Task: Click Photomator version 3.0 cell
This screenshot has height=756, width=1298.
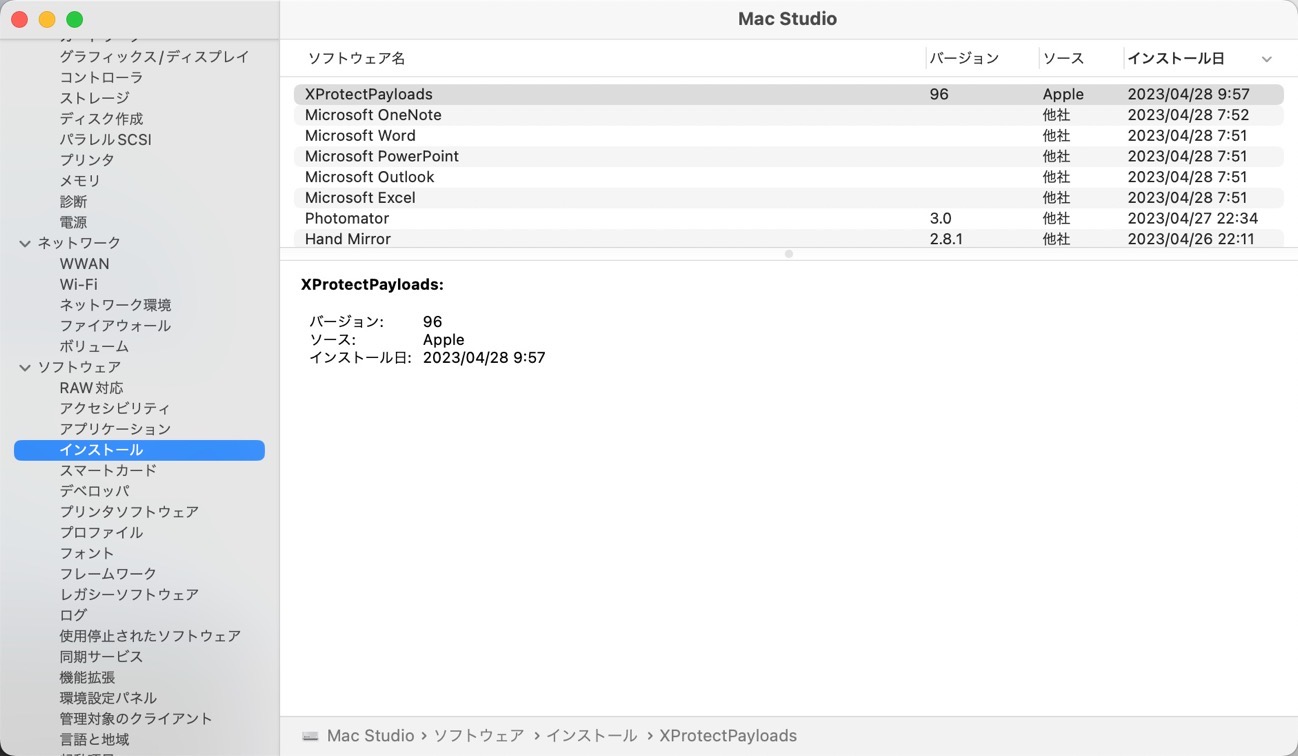Action: point(941,218)
